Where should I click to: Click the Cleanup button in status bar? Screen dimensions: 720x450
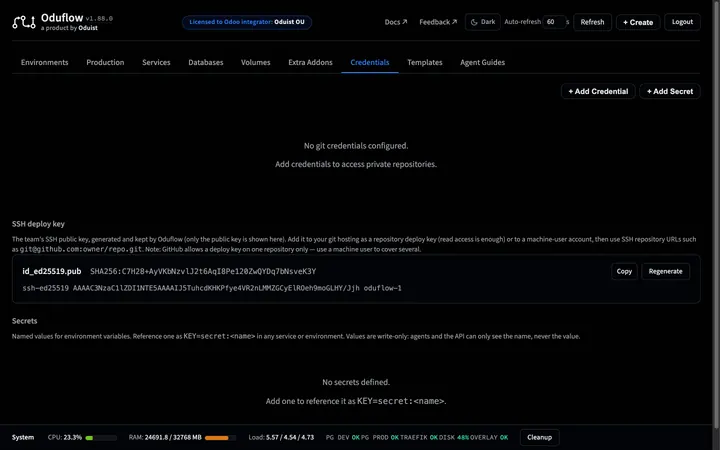pos(540,437)
